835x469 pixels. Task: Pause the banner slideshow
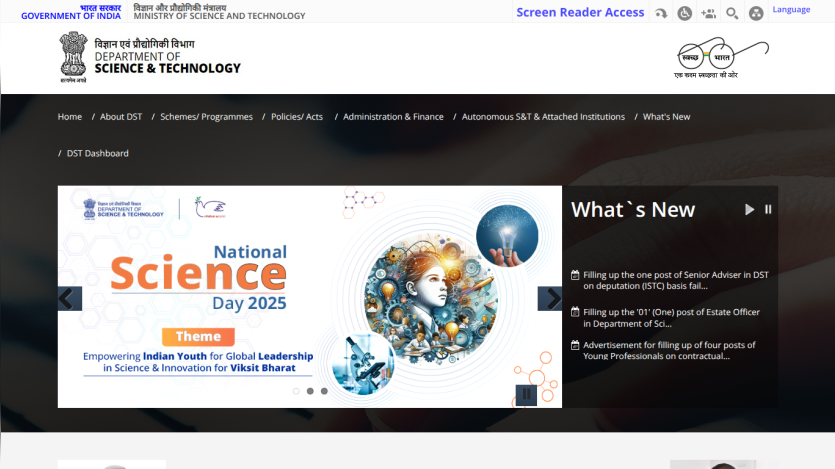[x=526, y=394]
